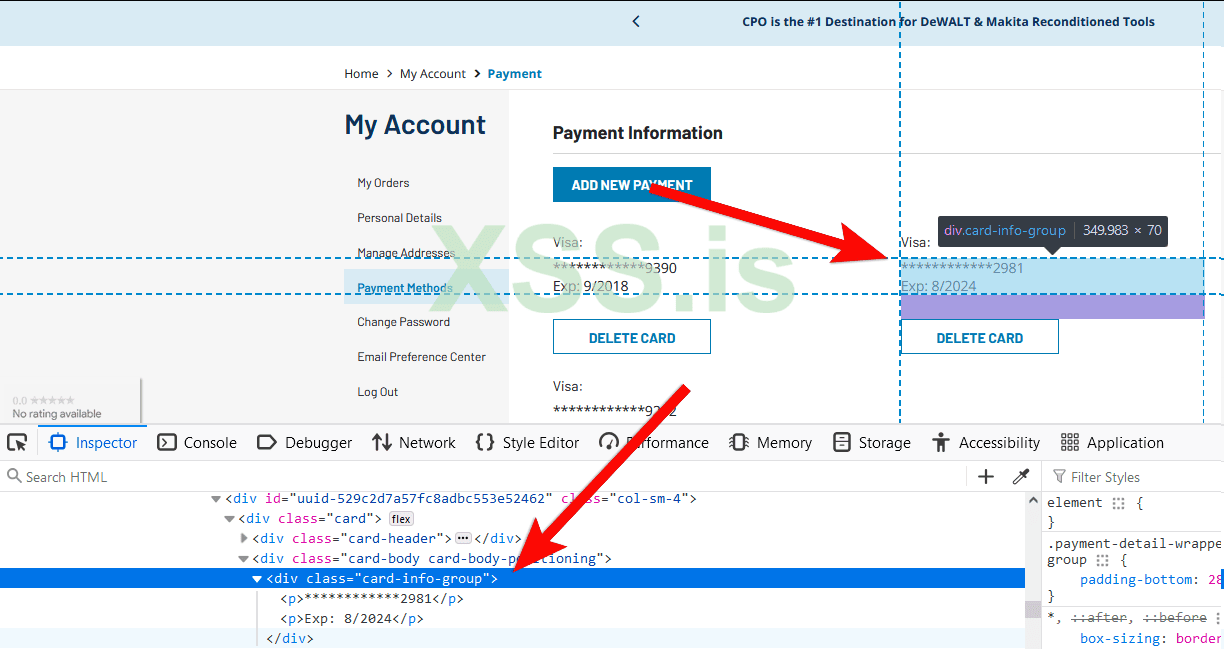The height and width of the screenshot is (649, 1224).
Task: Click previous arrow in promo banner
Action: tap(636, 21)
